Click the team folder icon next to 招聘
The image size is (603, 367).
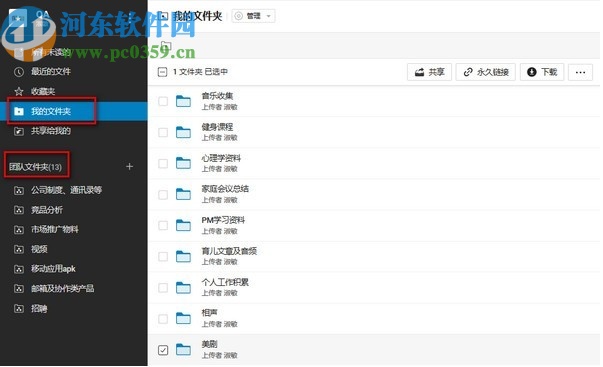tap(19, 309)
